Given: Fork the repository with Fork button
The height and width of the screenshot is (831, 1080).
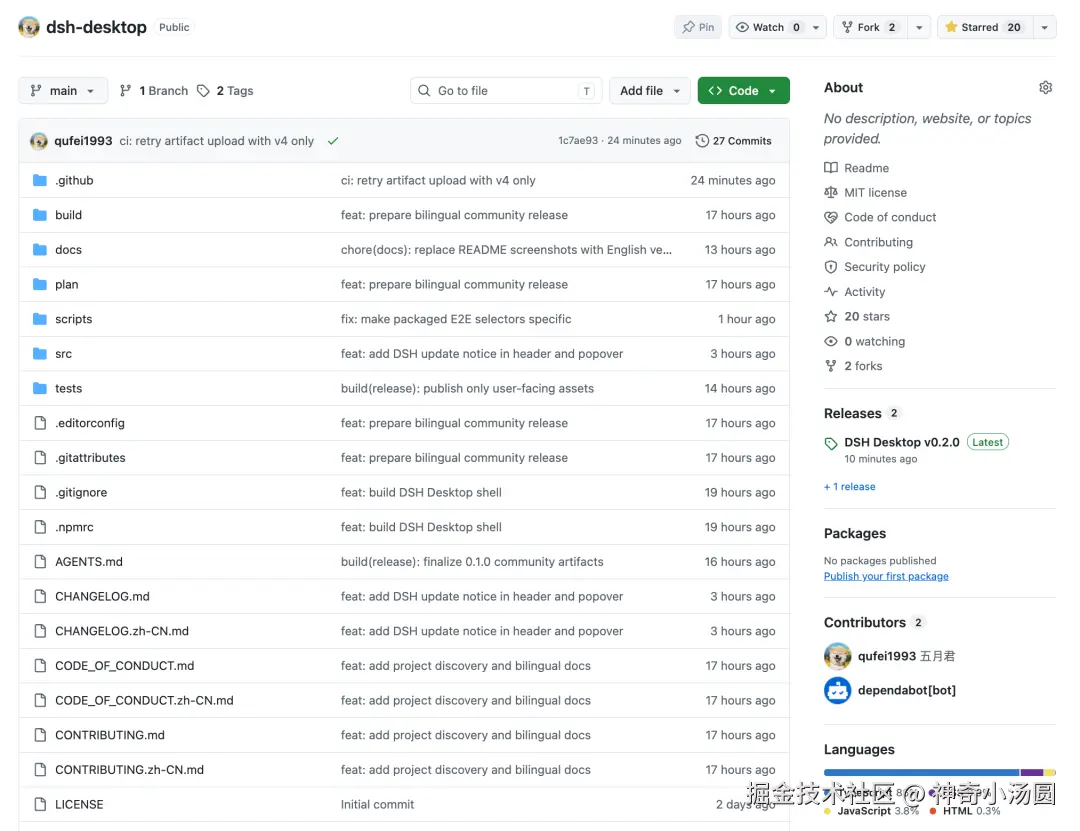Looking at the screenshot, I should 870,27.
